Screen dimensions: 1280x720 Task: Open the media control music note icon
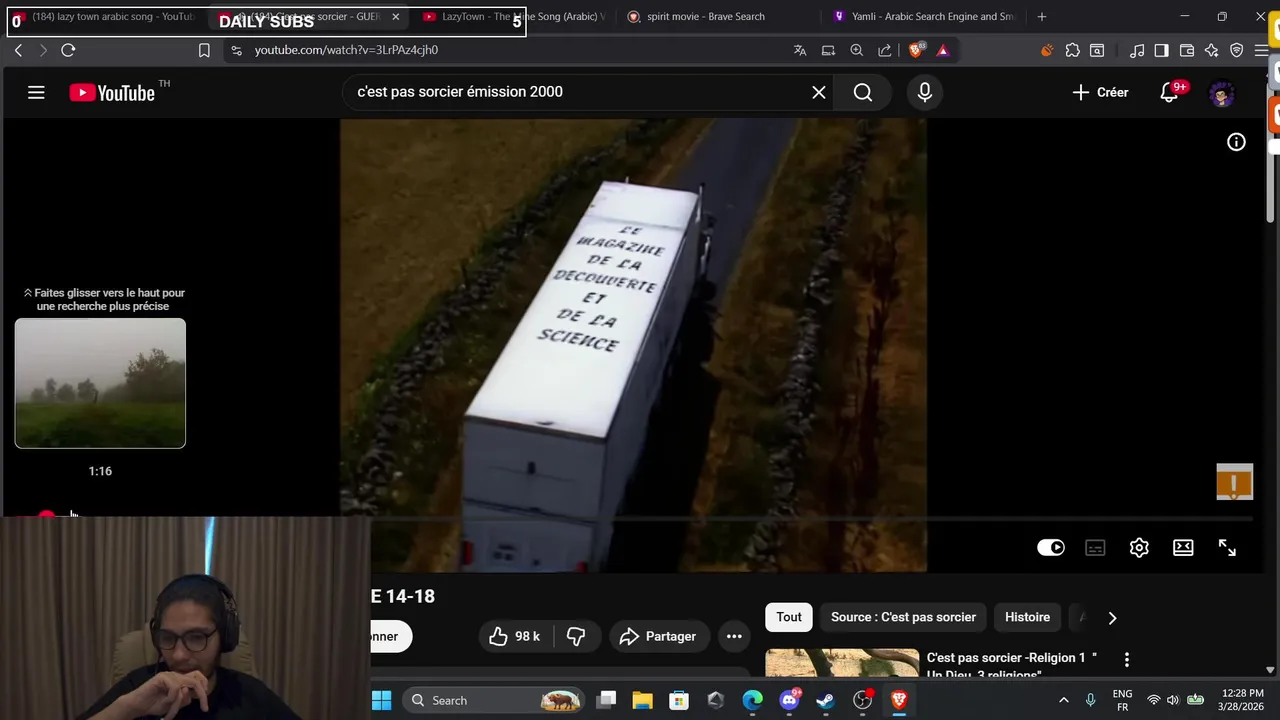pos(1137,50)
